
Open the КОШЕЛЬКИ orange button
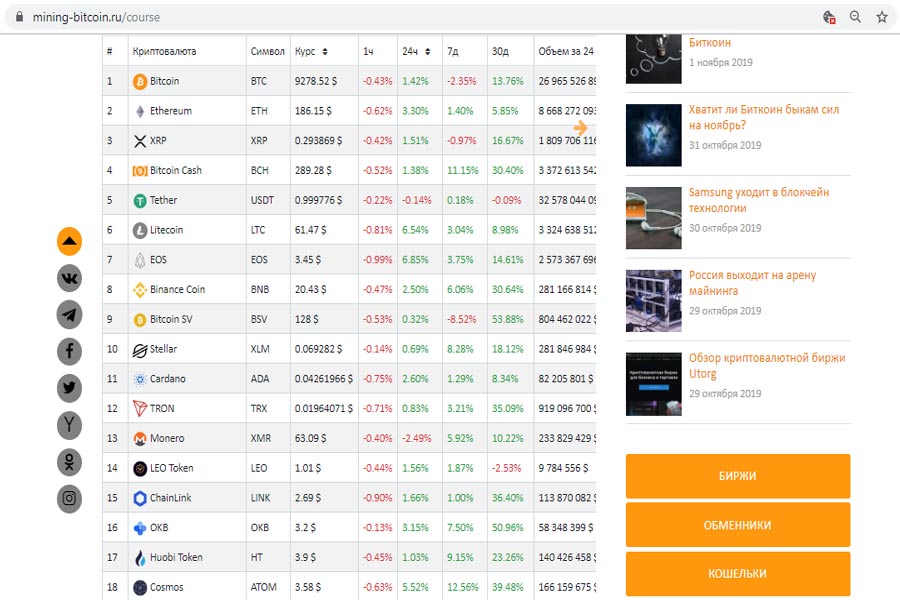coord(738,574)
